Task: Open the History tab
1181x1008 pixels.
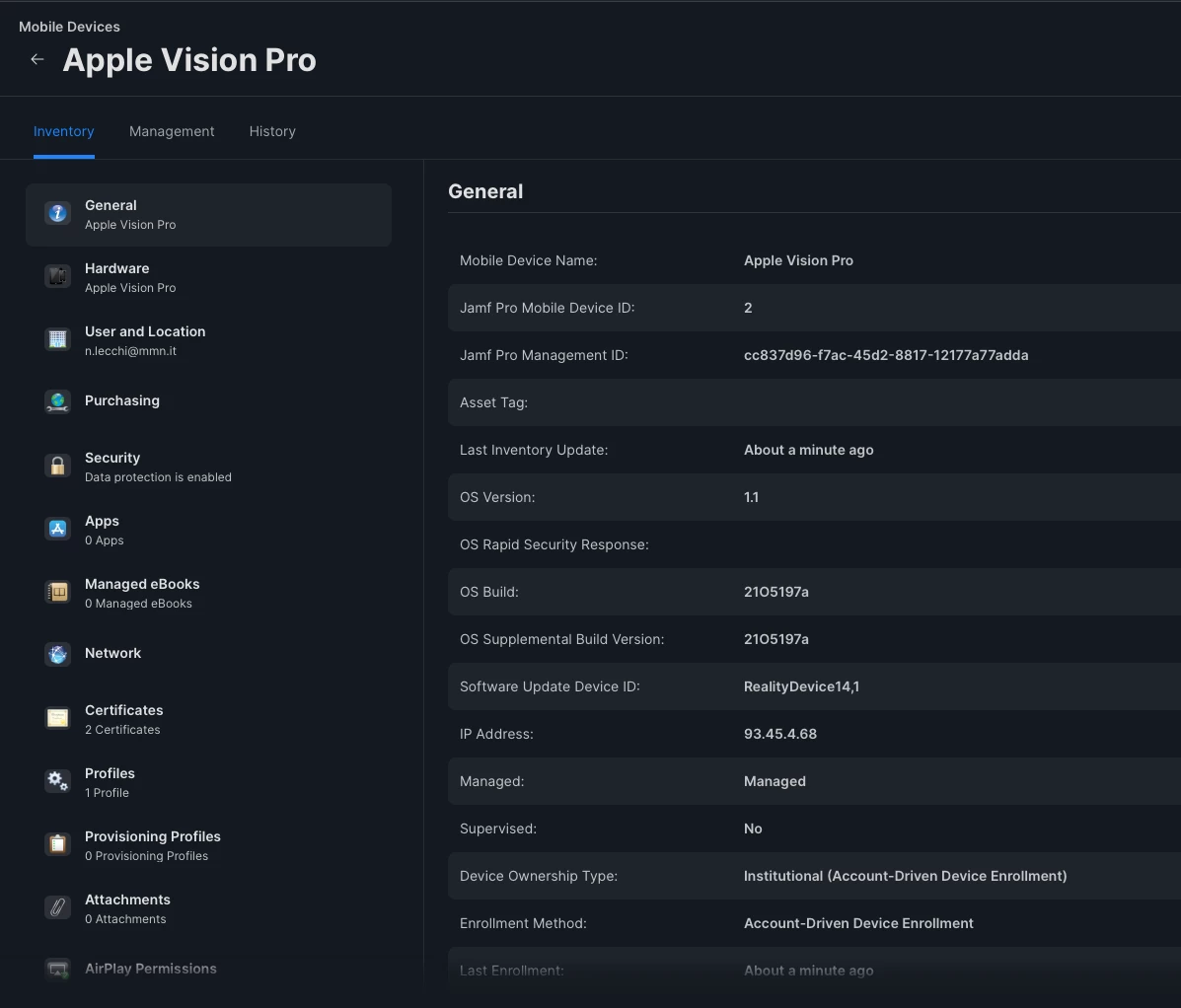Action: (x=272, y=131)
